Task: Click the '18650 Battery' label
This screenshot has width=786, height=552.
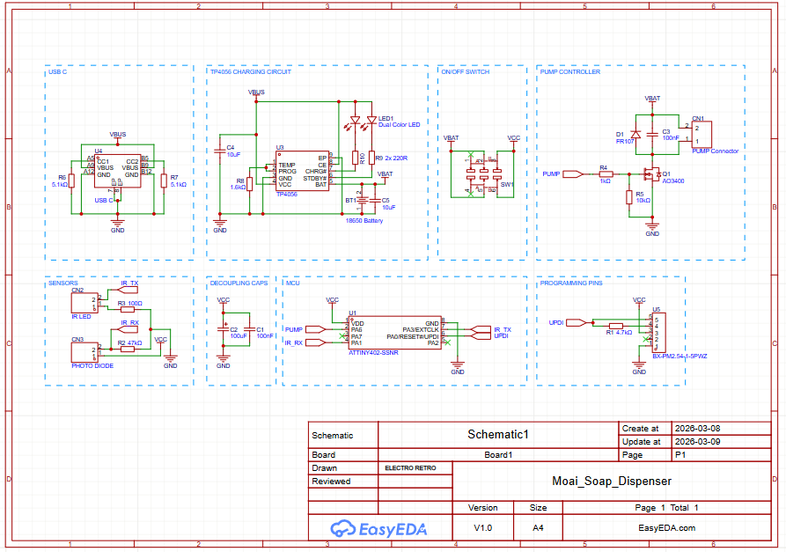Action: point(364,221)
